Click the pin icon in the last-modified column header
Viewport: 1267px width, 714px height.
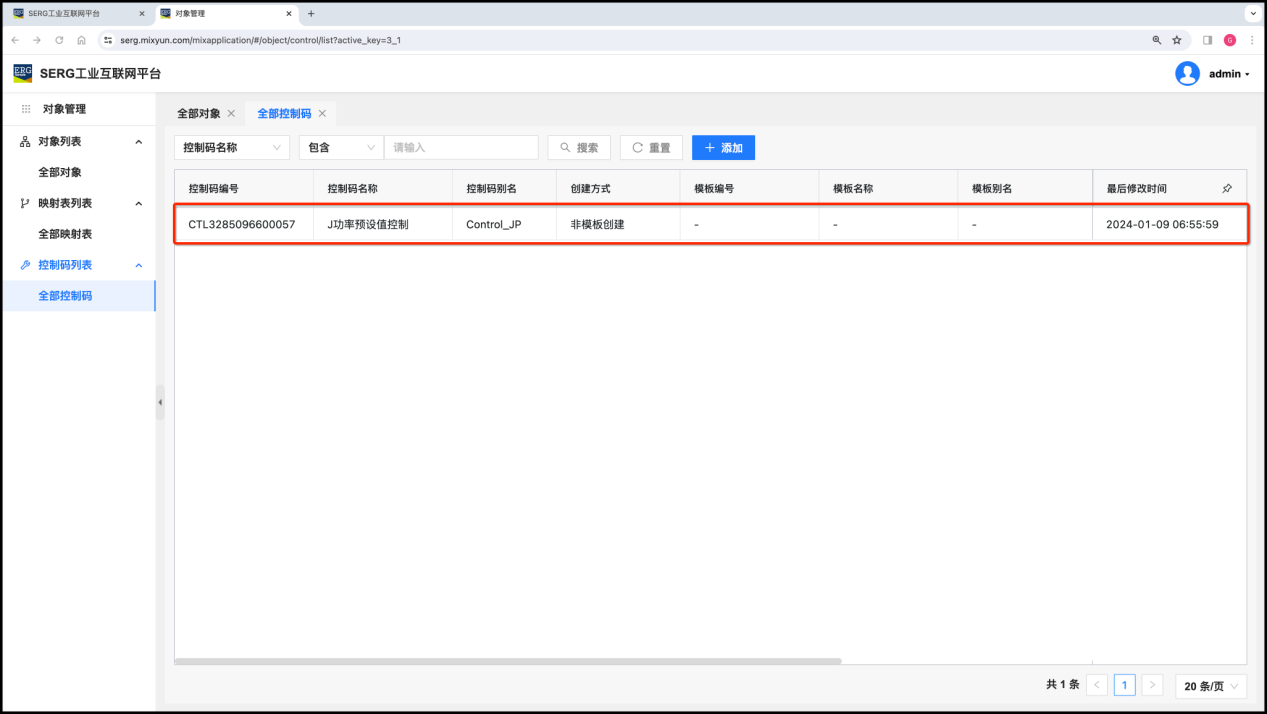[x=1227, y=188]
